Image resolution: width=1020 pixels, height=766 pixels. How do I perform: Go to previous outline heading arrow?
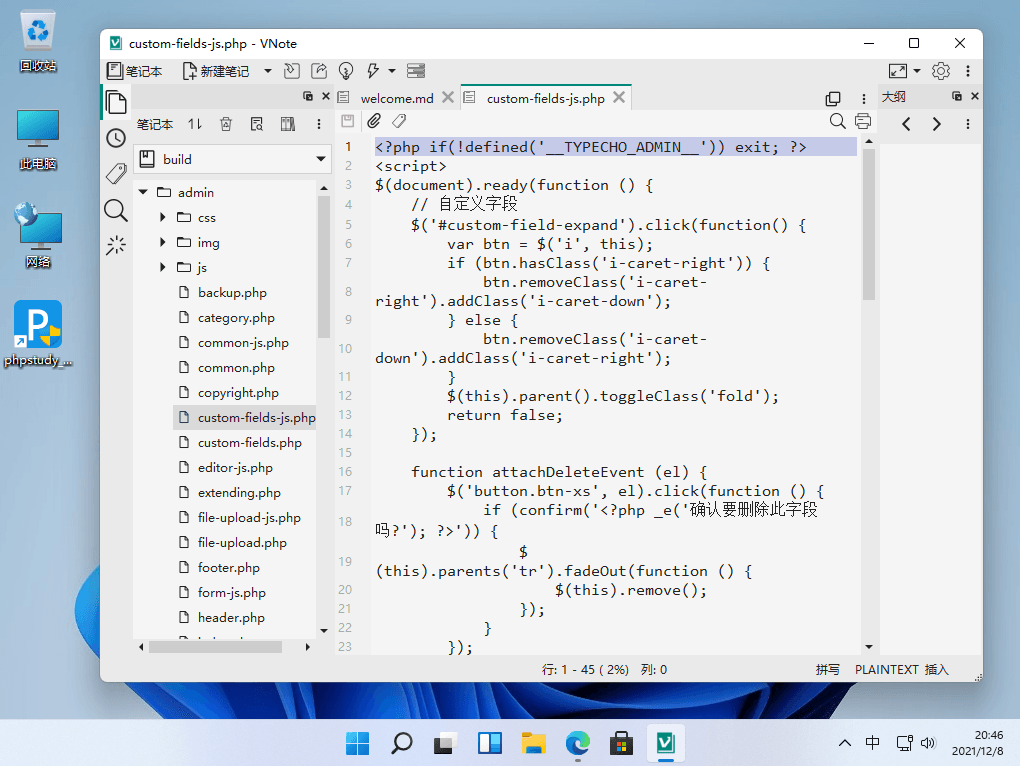(906, 124)
